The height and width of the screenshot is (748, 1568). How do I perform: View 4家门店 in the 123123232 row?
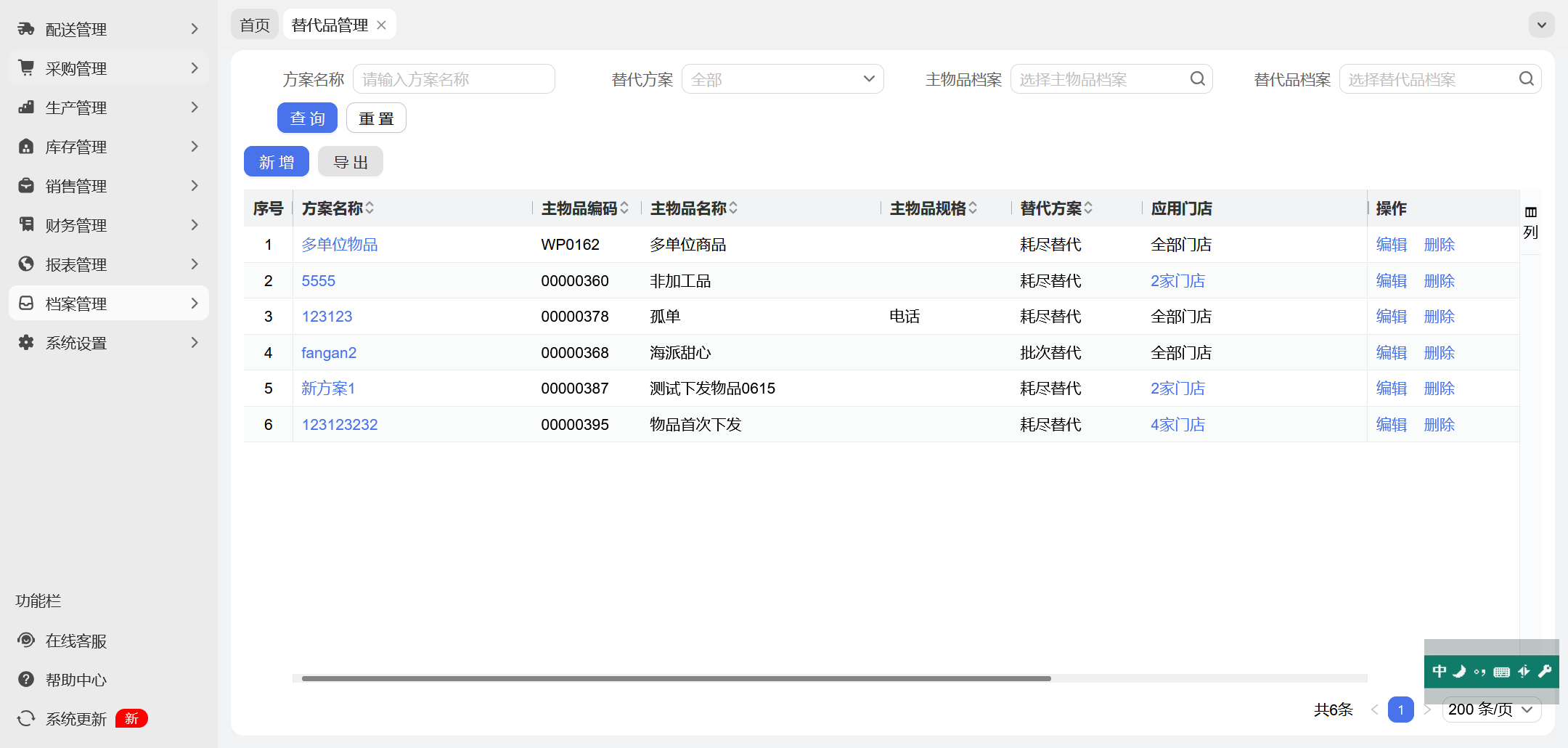point(1177,425)
